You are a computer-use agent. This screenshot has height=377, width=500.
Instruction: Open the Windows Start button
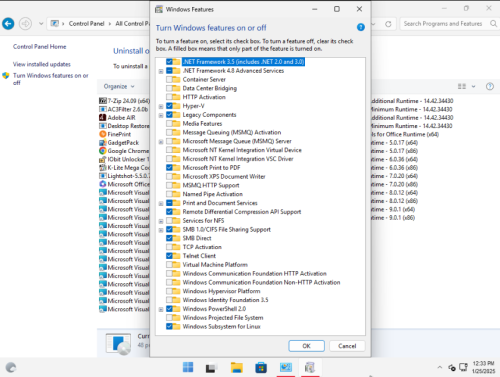pyautogui.click(x=188, y=367)
